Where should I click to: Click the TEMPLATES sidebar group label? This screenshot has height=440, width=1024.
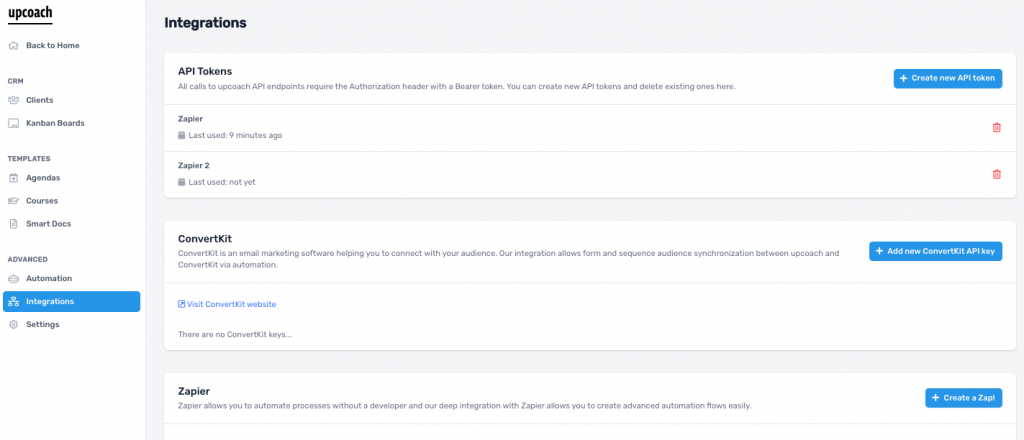[x=29, y=159]
